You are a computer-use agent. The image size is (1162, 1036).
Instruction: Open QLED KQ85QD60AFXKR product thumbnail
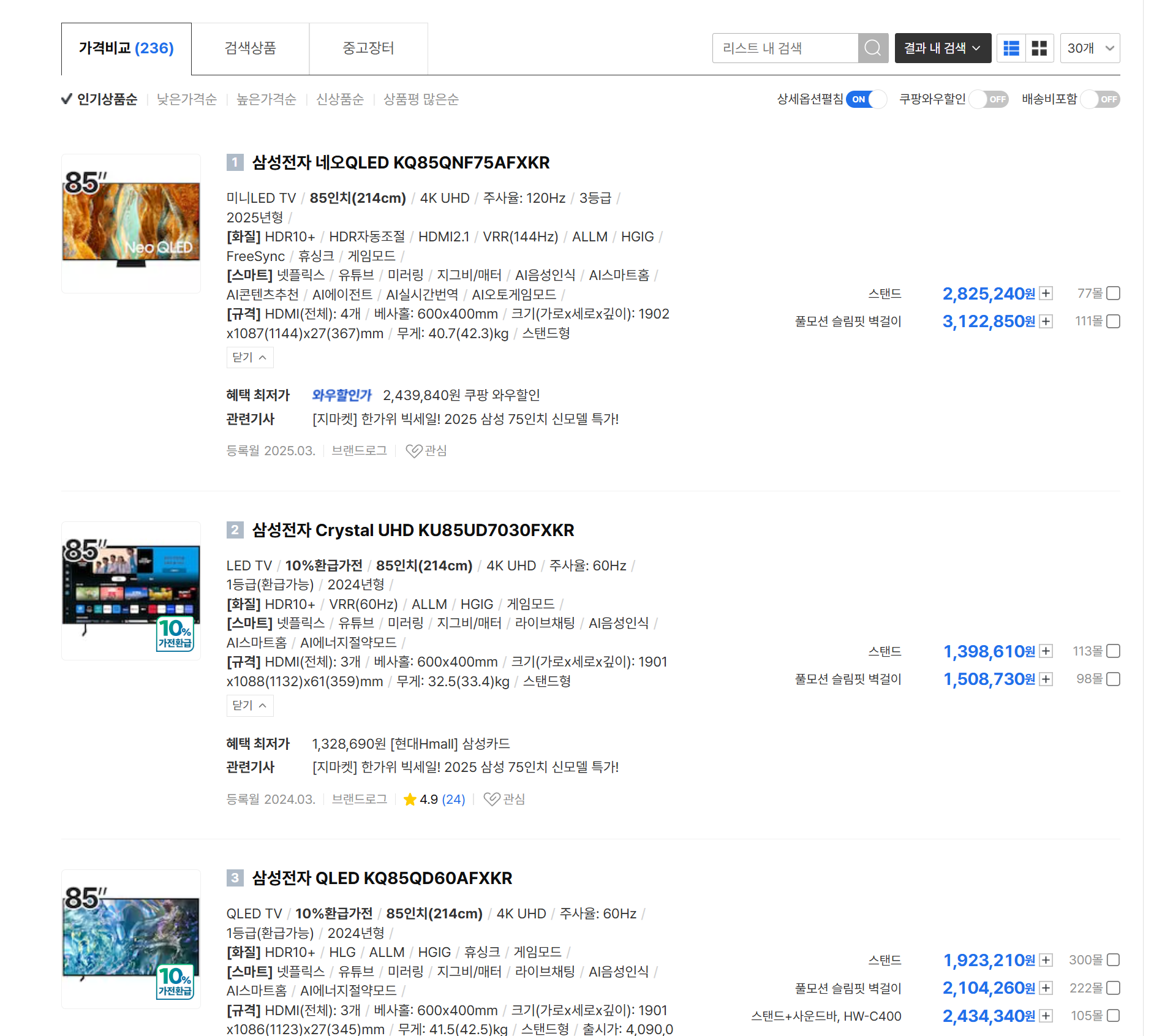131,939
